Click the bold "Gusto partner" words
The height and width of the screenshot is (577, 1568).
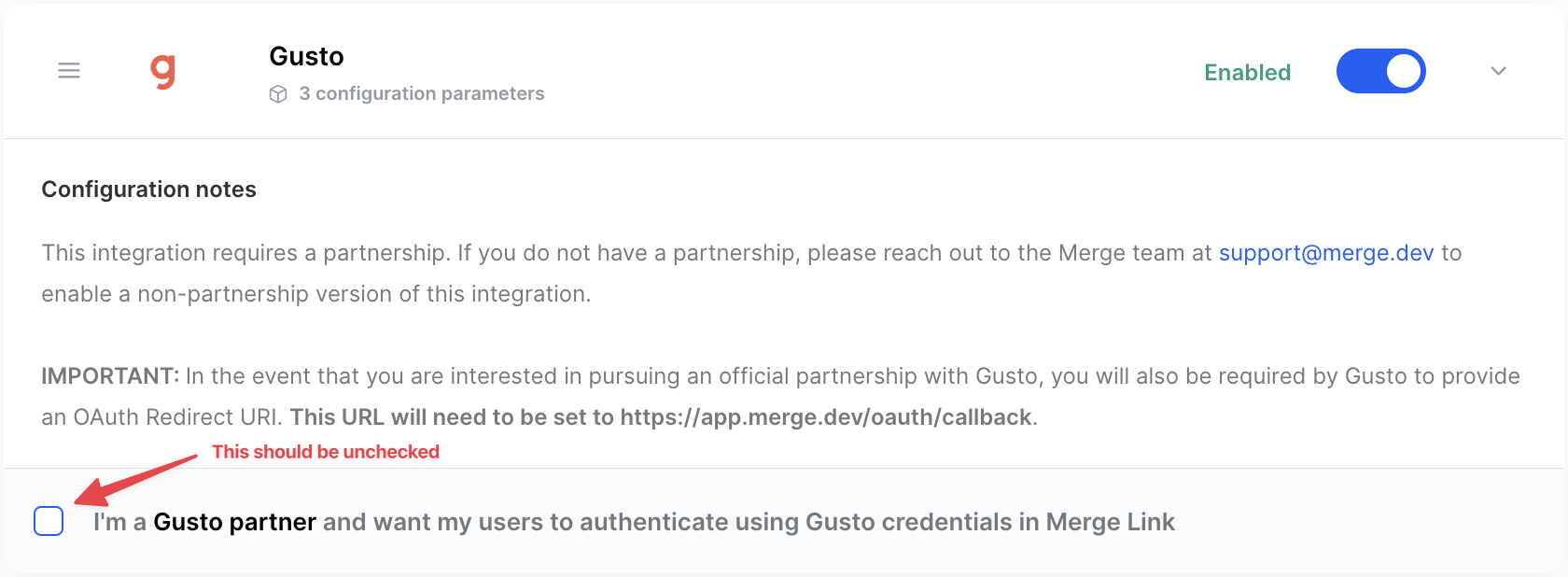234,522
